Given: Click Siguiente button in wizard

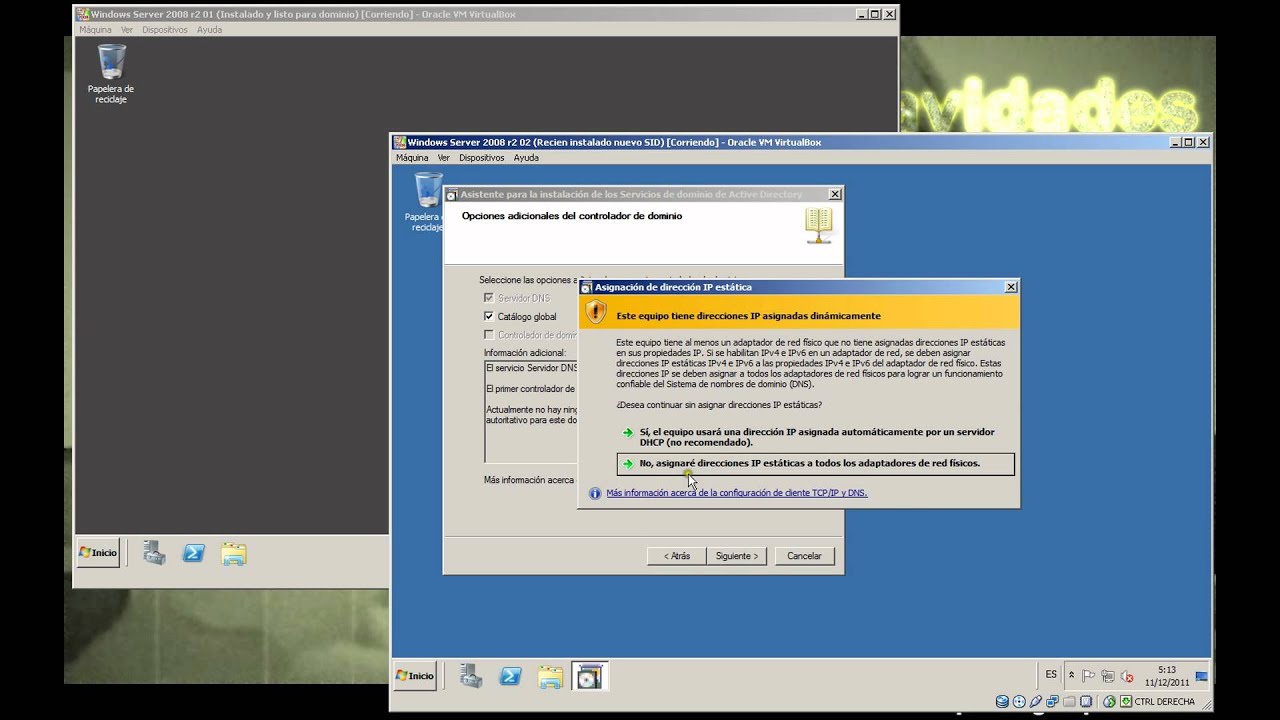Looking at the screenshot, I should click(737, 556).
